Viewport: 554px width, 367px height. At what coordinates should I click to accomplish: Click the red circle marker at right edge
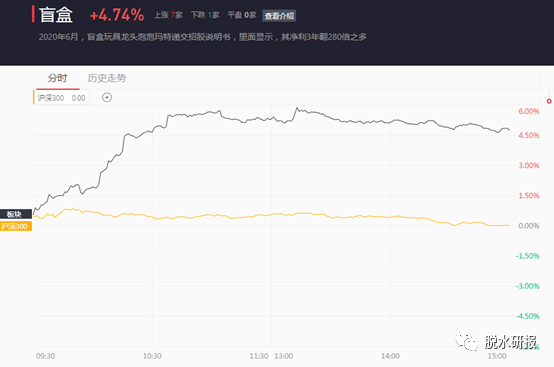click(549, 101)
